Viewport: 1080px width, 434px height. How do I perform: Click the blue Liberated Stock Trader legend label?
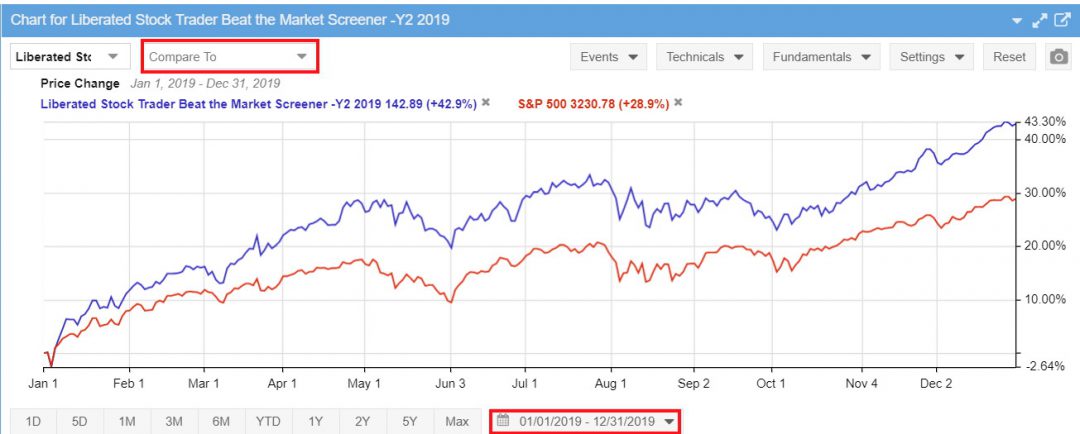click(x=258, y=102)
